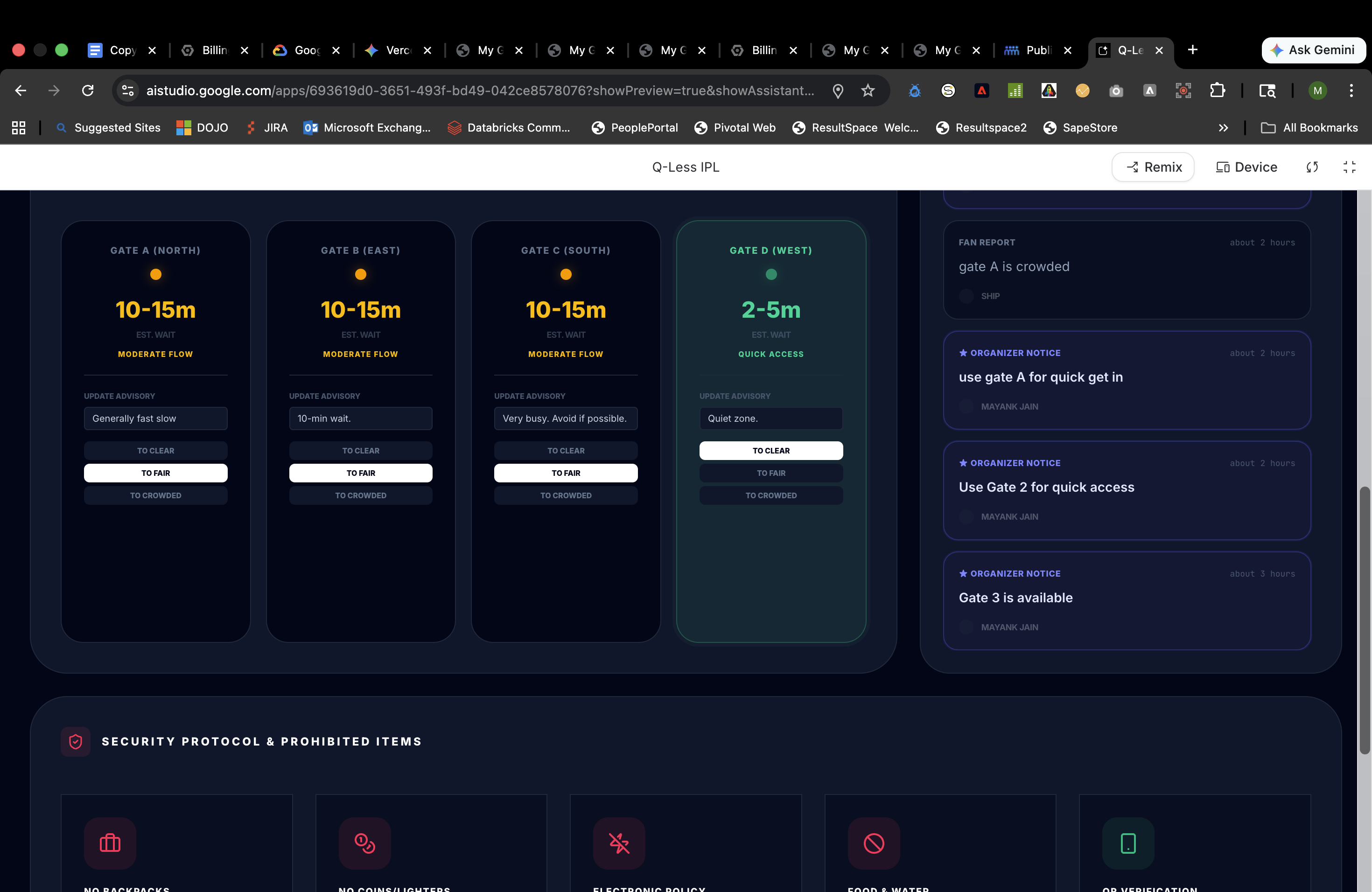Open the PeoplePortal bookmark

(635, 128)
